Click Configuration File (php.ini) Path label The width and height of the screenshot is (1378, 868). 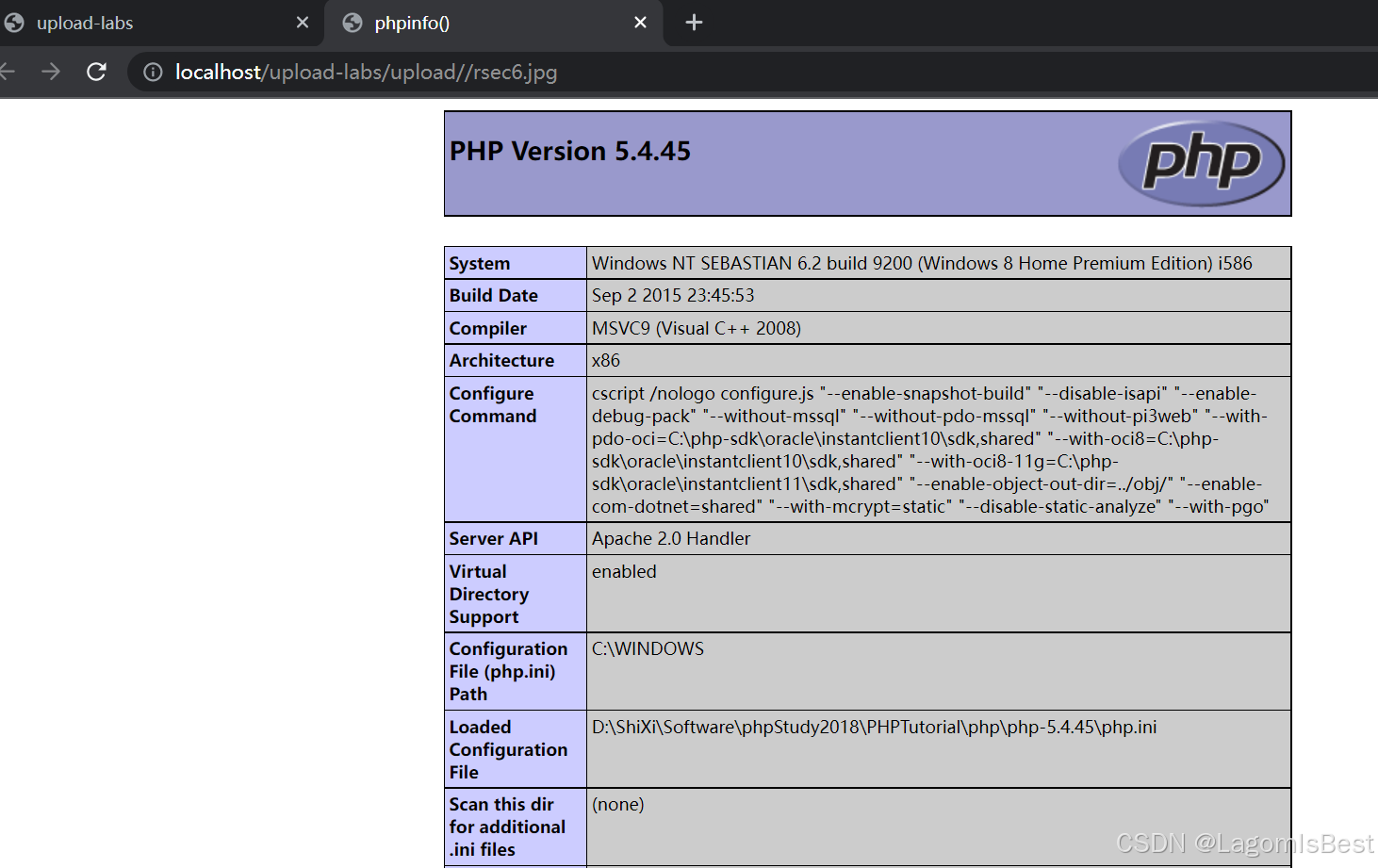coord(508,671)
